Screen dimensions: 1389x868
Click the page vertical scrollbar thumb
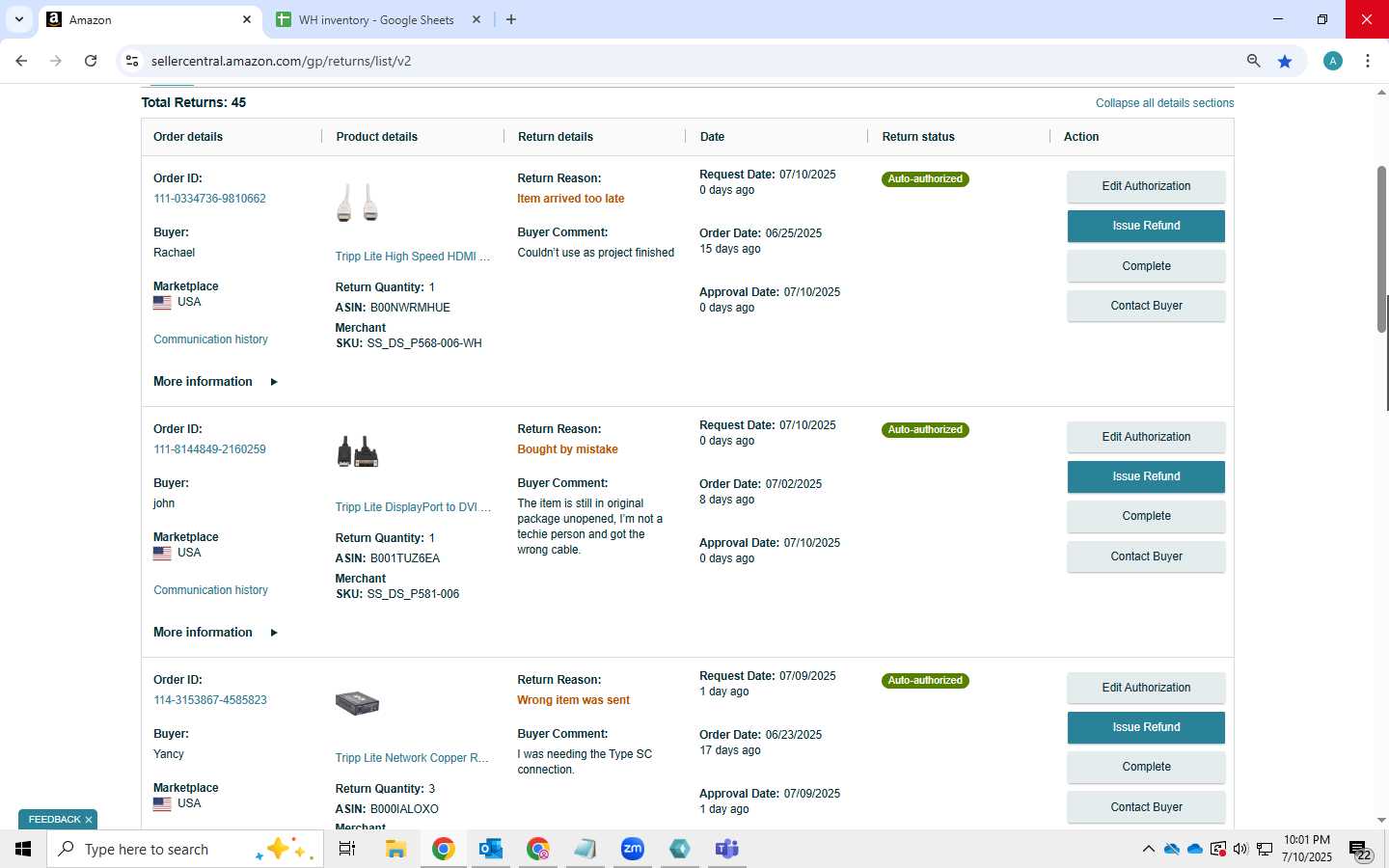click(x=1381, y=249)
